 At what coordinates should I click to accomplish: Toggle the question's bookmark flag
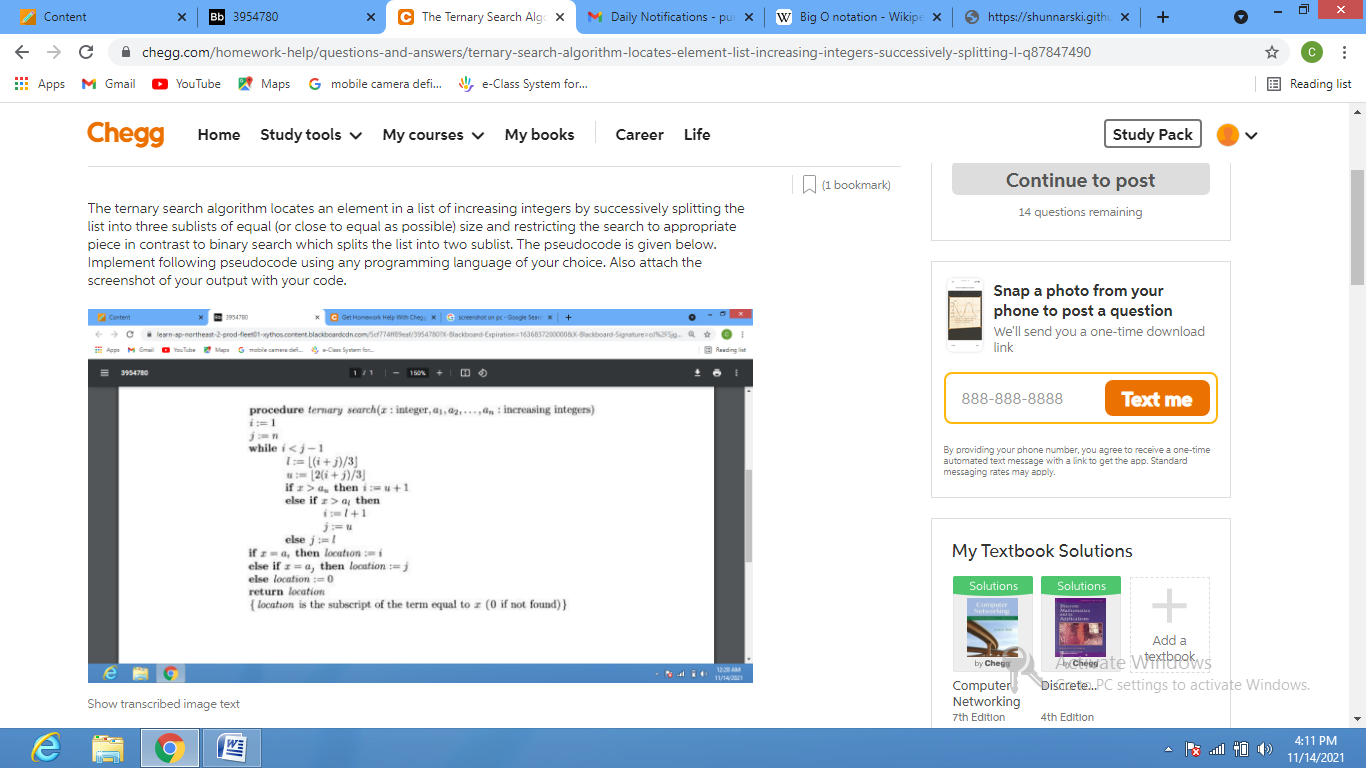pos(809,184)
